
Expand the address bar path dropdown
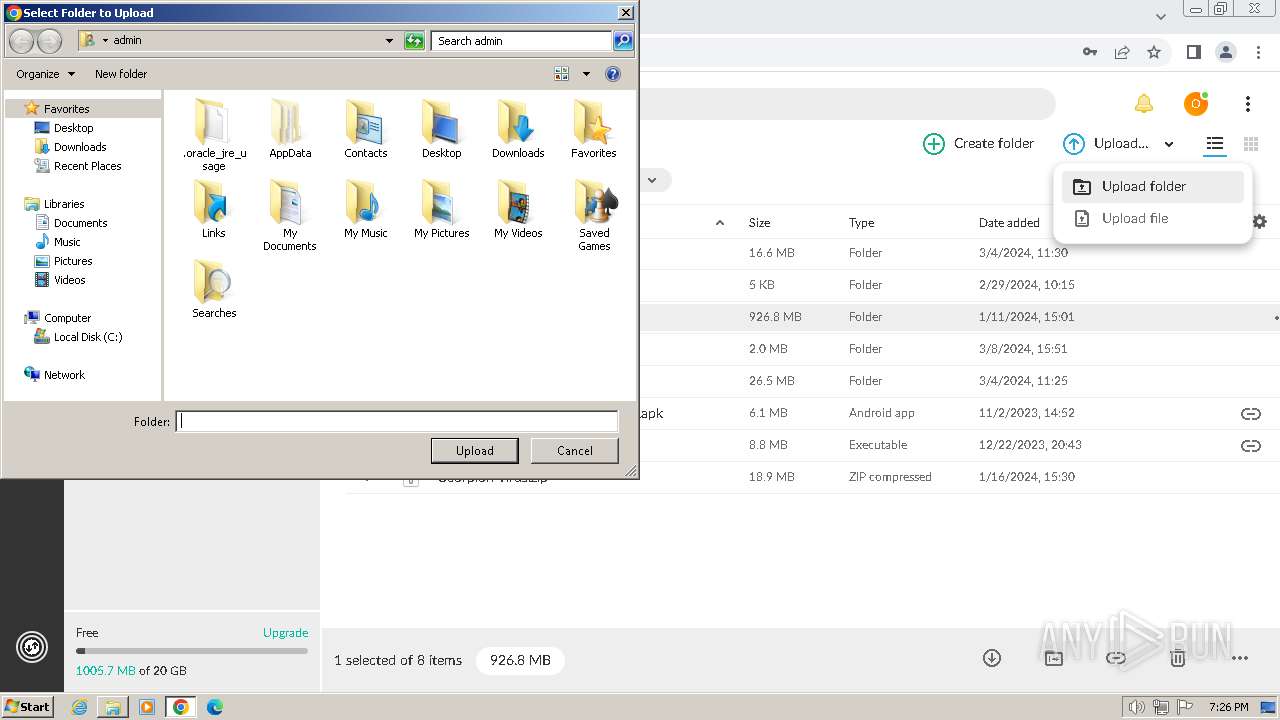click(x=389, y=41)
